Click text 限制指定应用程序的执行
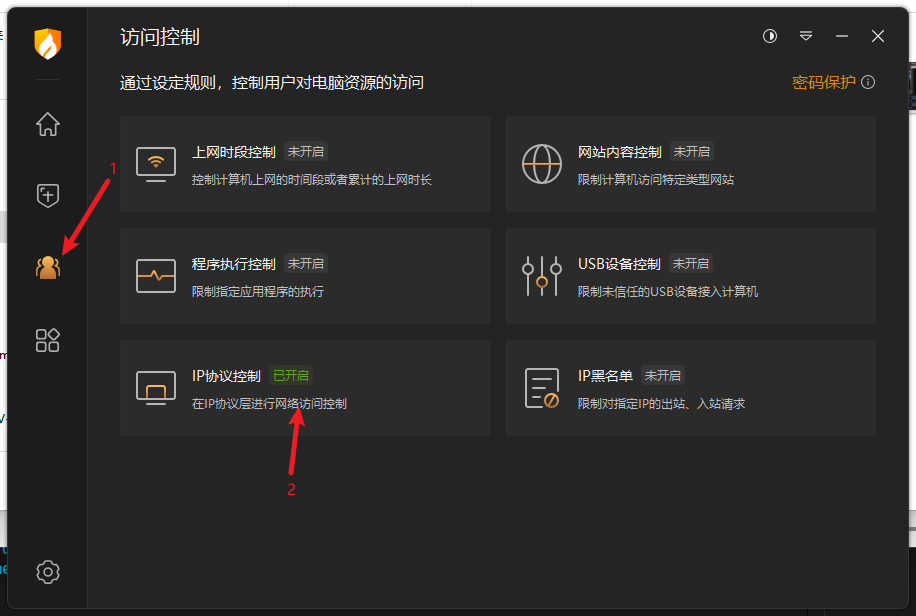The height and width of the screenshot is (616, 916). point(258,292)
